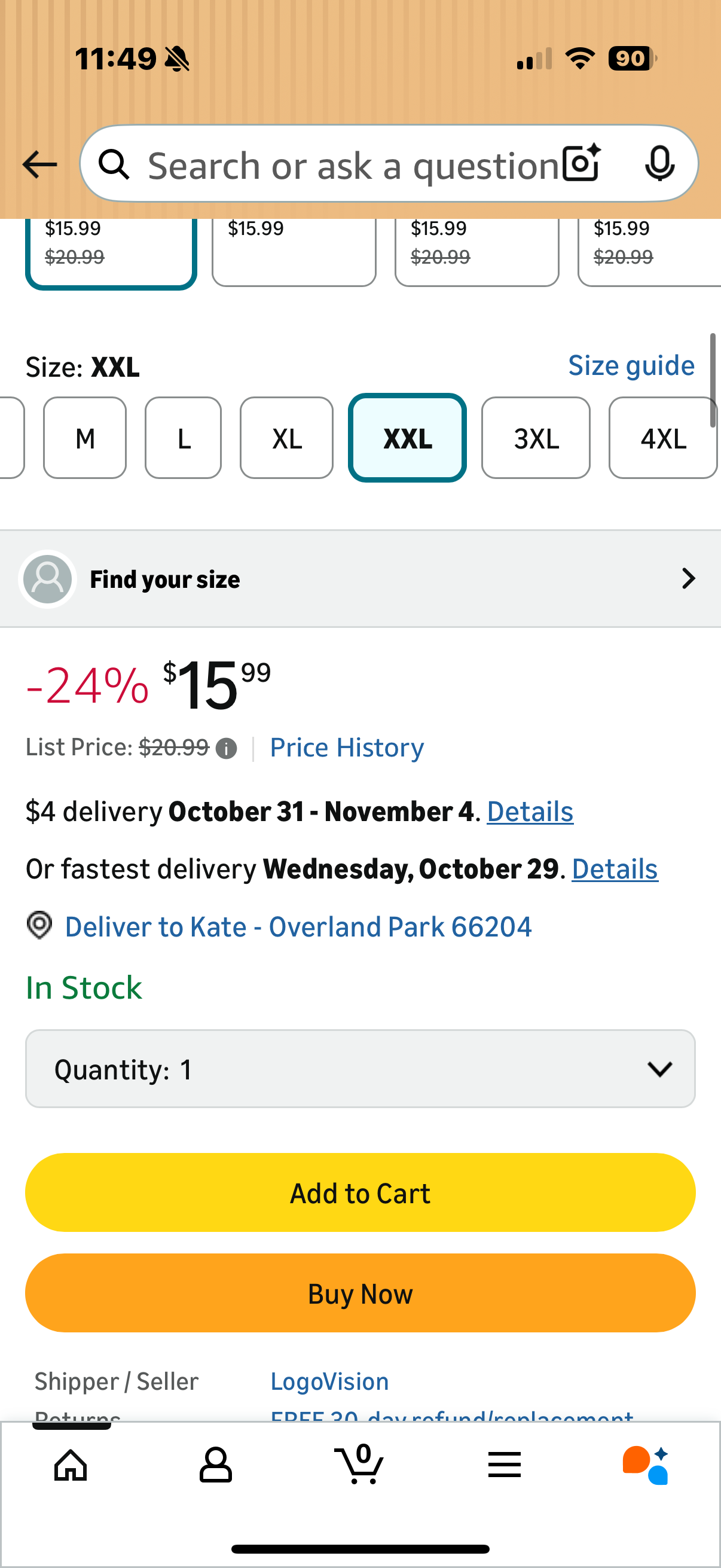Open the account profile icon

click(215, 1464)
